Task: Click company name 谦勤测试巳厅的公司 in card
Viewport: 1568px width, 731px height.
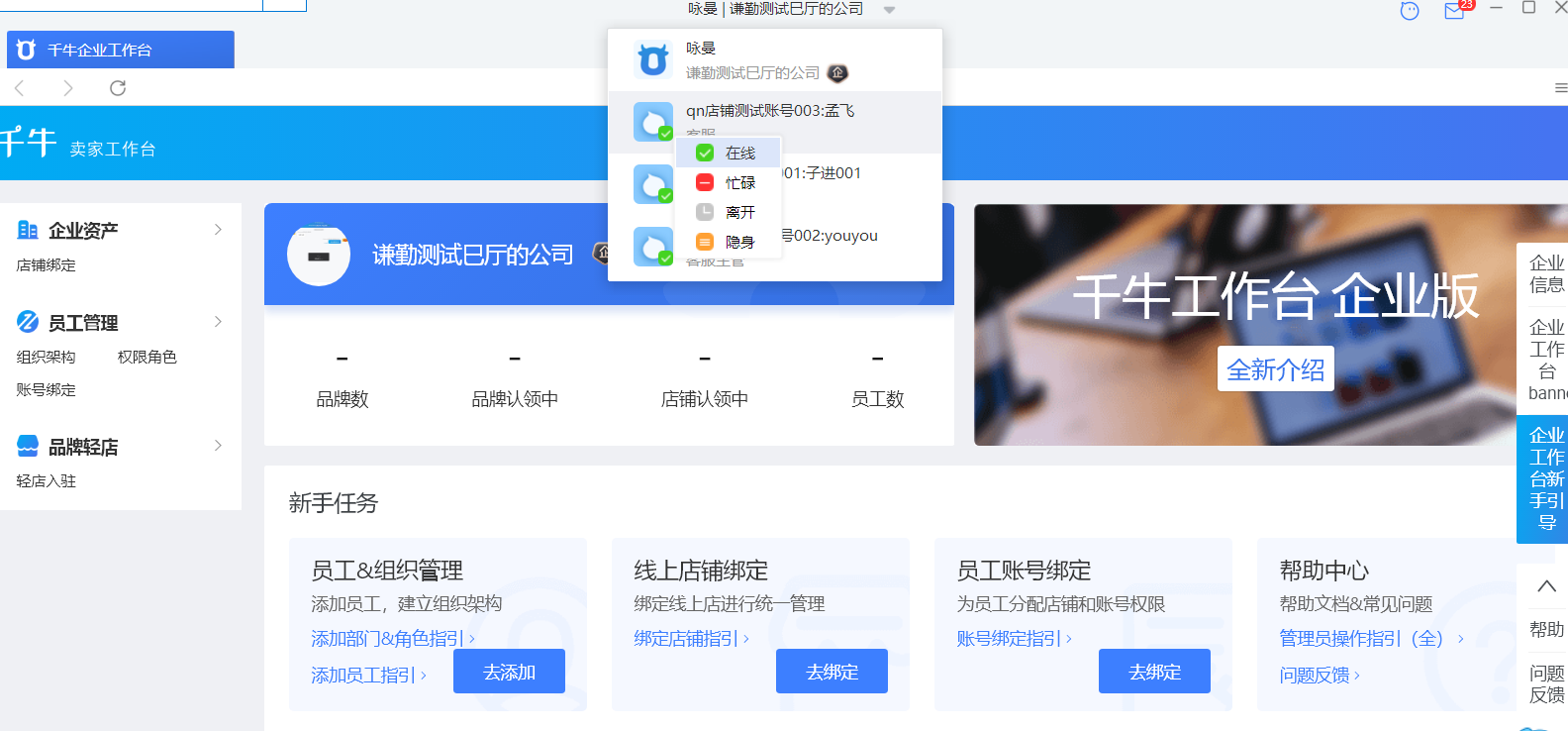Action: tap(473, 255)
